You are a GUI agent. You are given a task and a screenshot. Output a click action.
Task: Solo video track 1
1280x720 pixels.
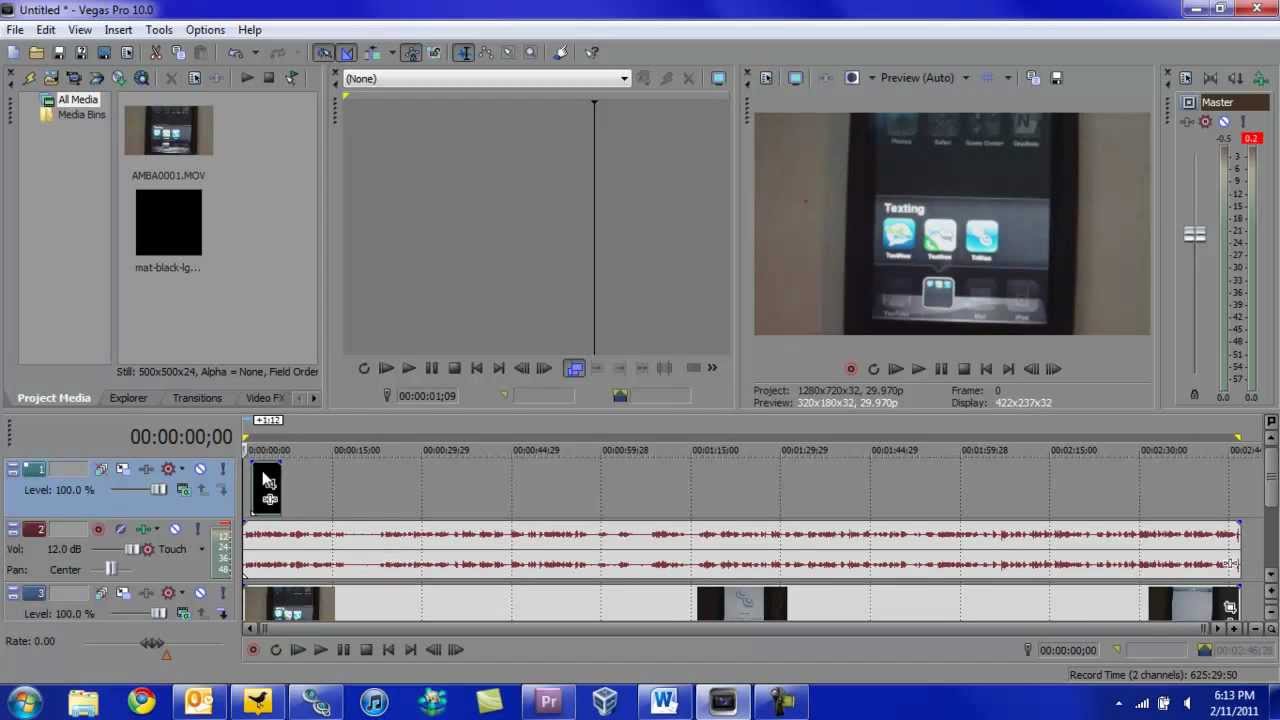click(x=222, y=469)
